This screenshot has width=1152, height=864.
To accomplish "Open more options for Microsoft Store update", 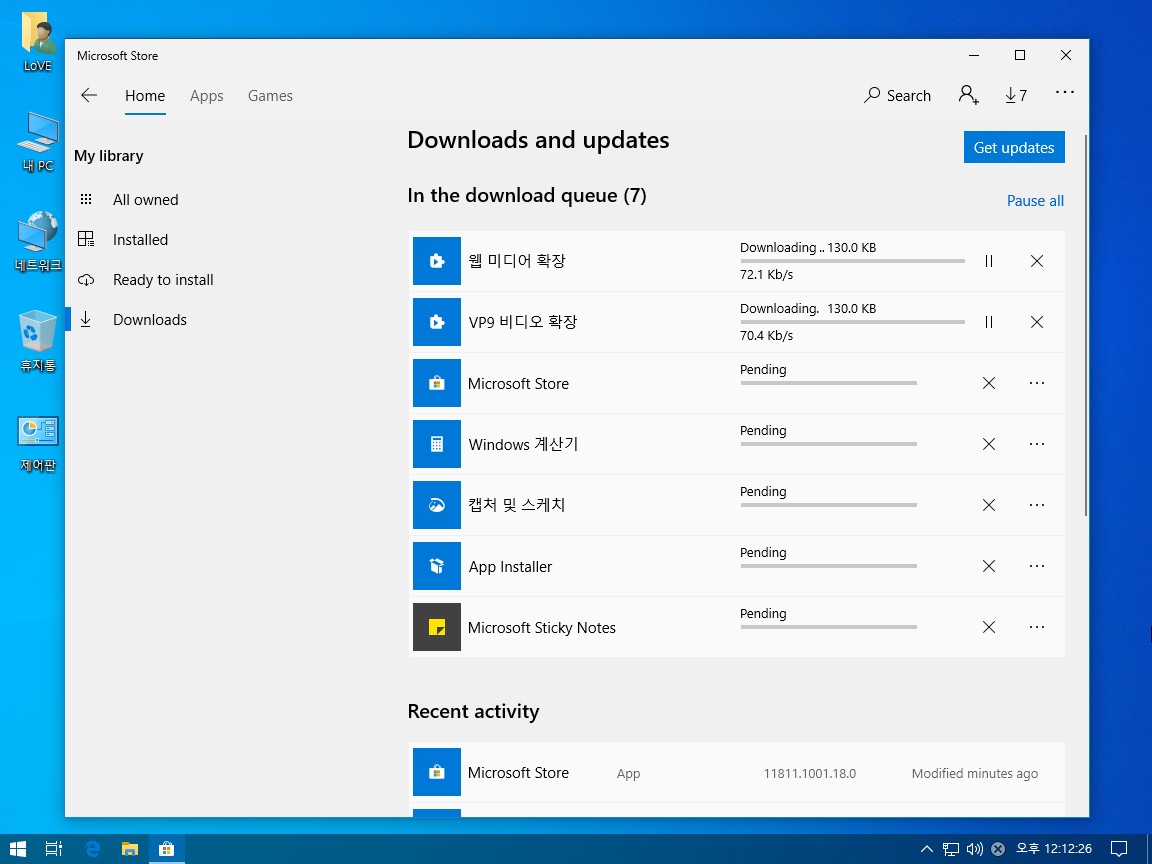I will coord(1037,383).
